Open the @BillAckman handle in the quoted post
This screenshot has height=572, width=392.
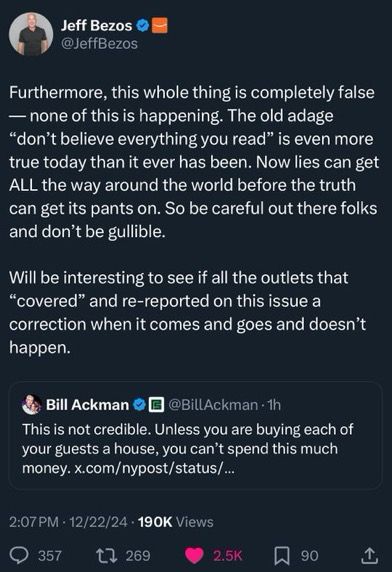pos(213,405)
